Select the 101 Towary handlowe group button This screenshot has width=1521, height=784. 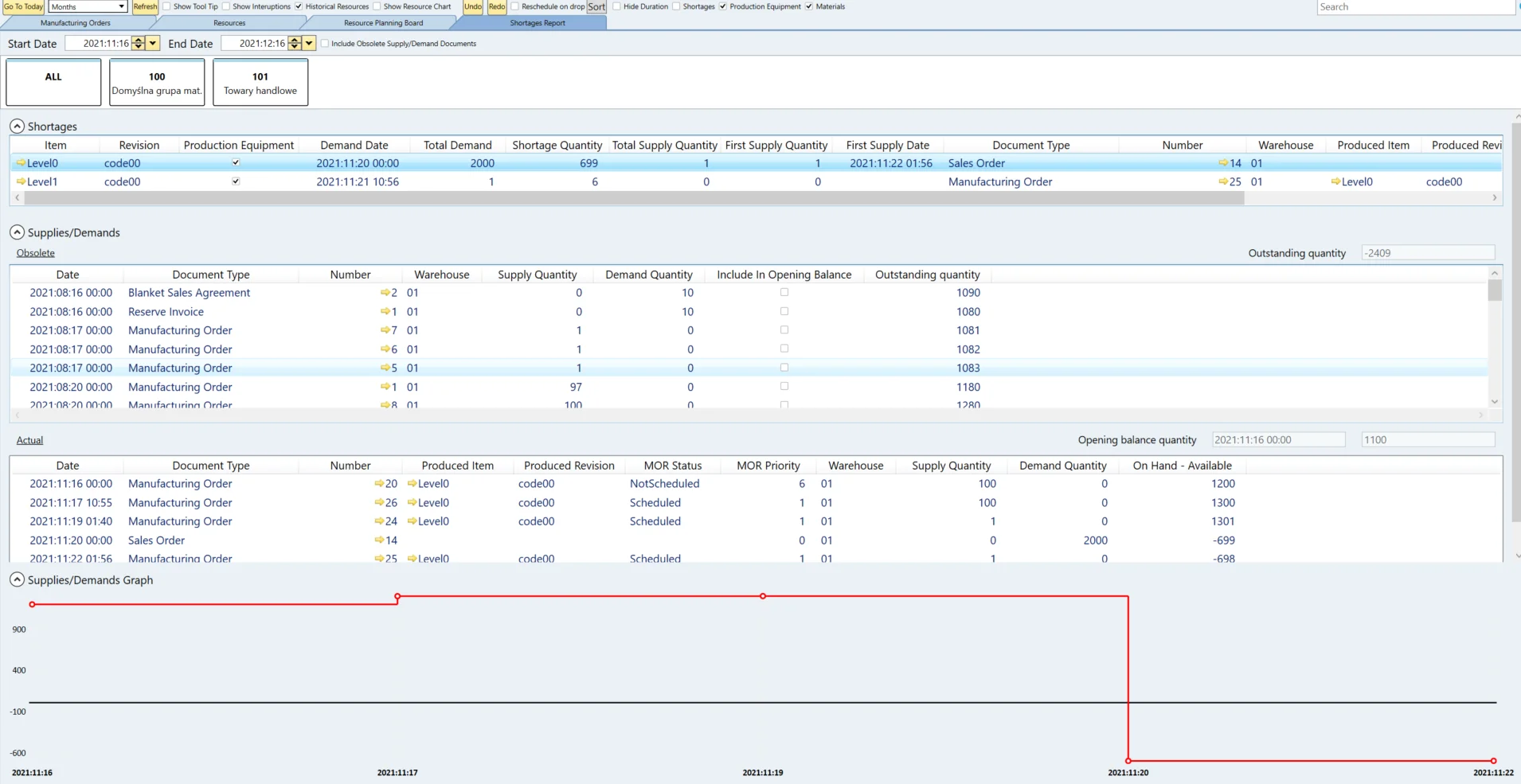[260, 83]
